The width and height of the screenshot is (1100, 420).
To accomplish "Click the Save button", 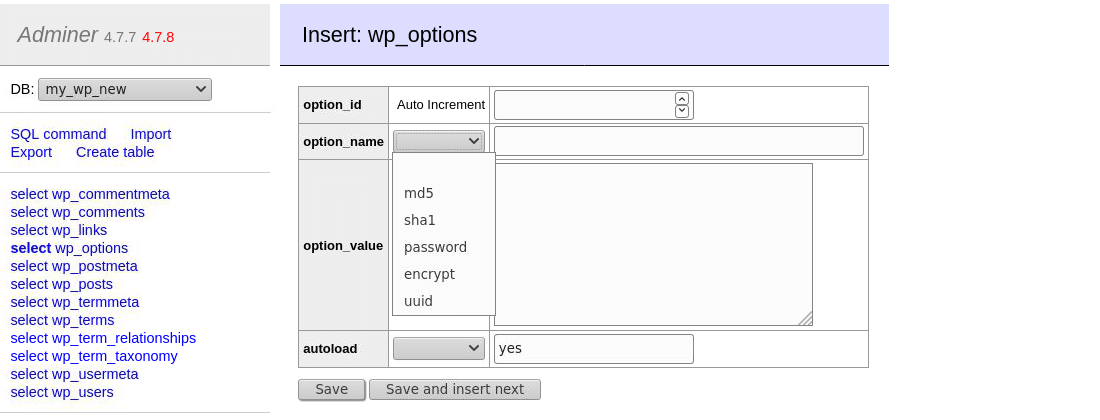I will (x=331, y=389).
